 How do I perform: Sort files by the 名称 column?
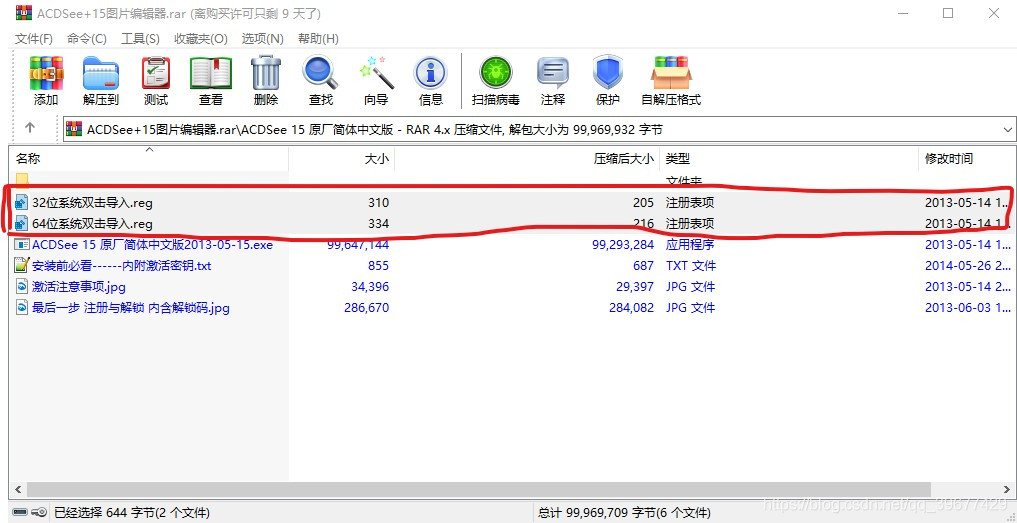[x=149, y=158]
